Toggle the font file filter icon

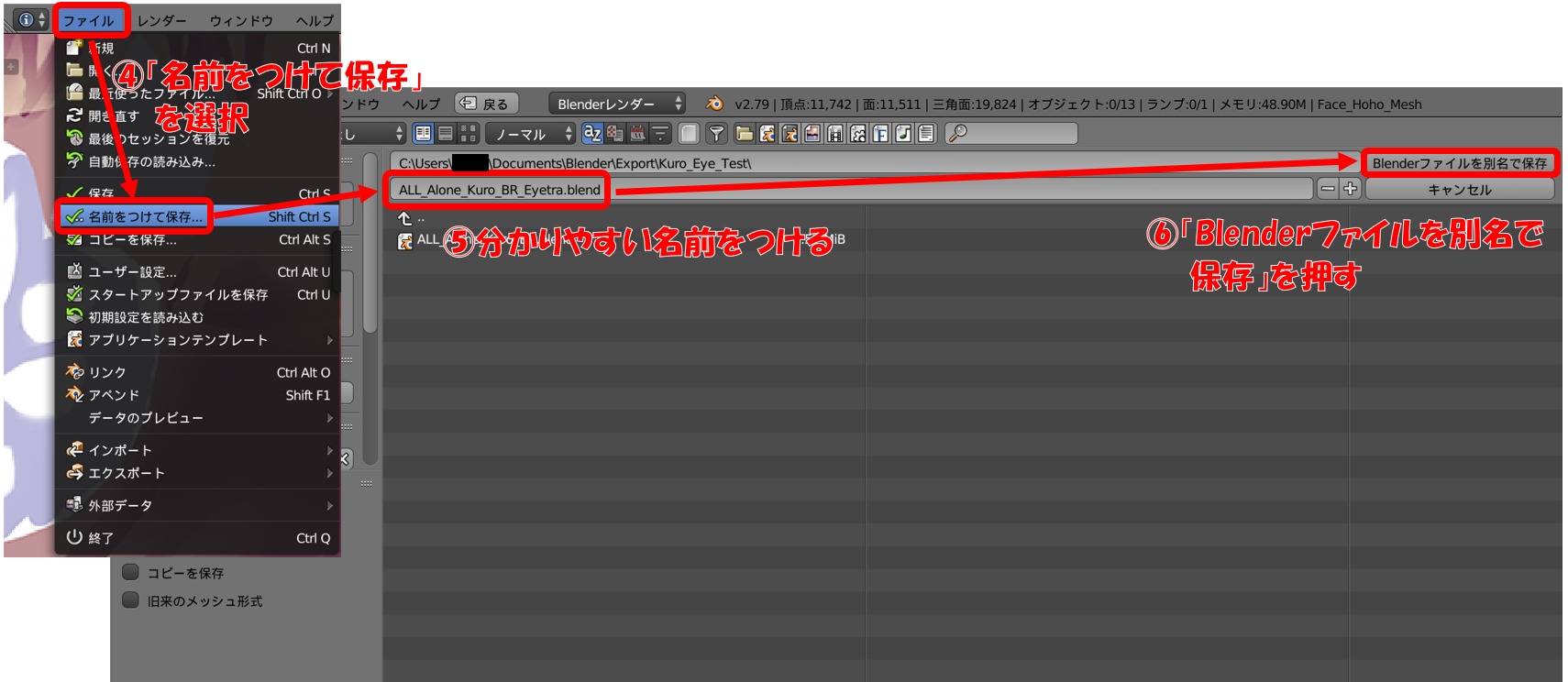pyautogui.click(x=880, y=134)
